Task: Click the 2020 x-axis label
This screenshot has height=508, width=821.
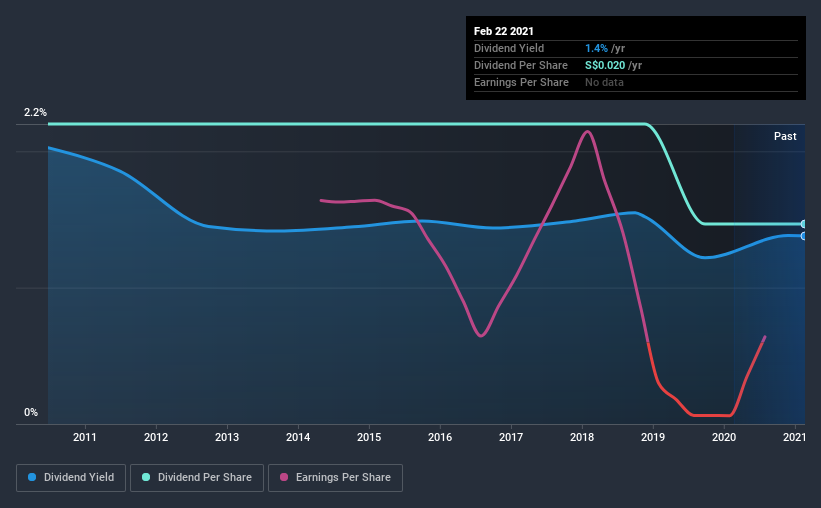Action: [724, 437]
